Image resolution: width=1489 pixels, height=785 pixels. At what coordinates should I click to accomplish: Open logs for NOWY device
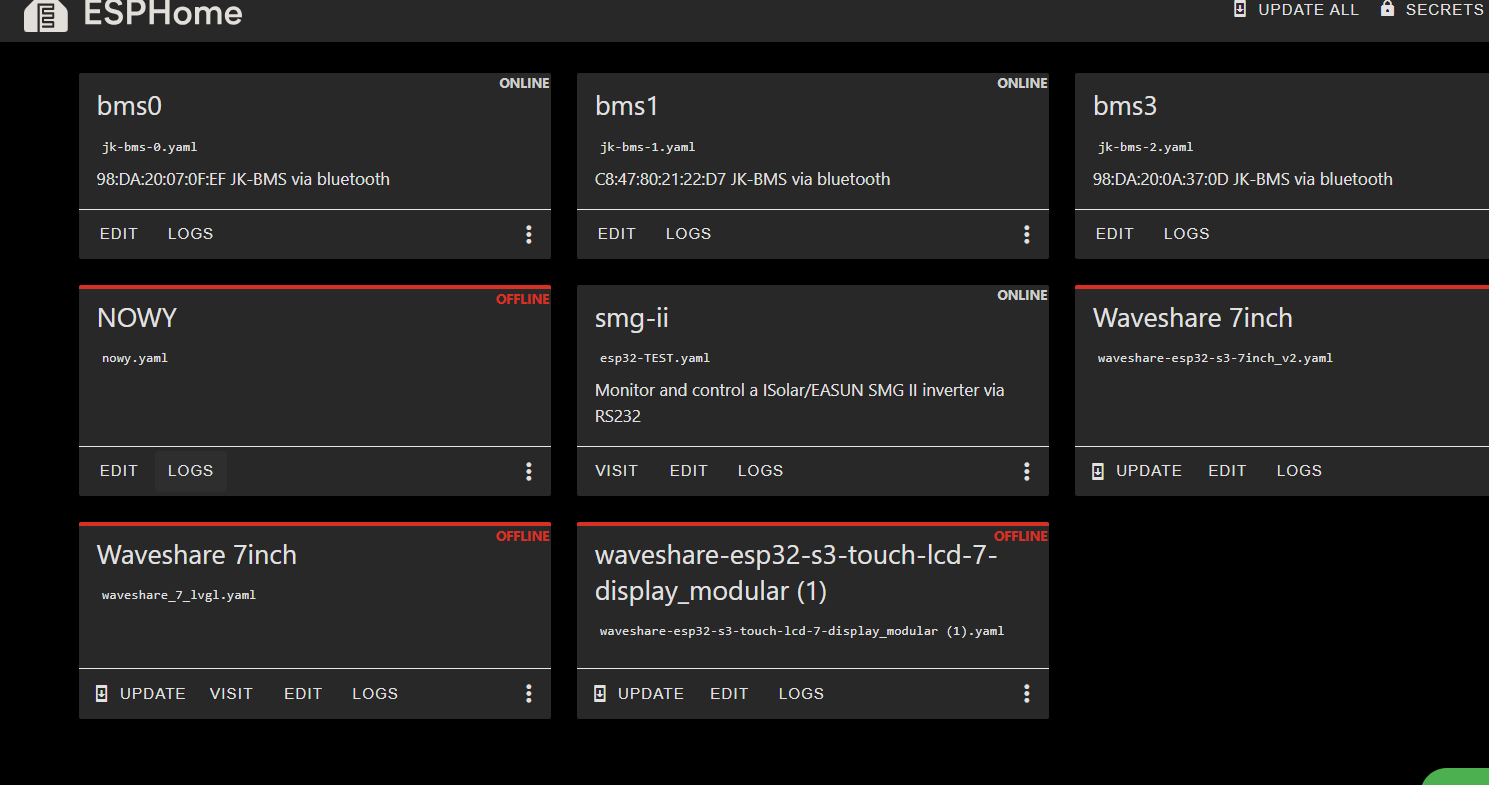tap(191, 471)
